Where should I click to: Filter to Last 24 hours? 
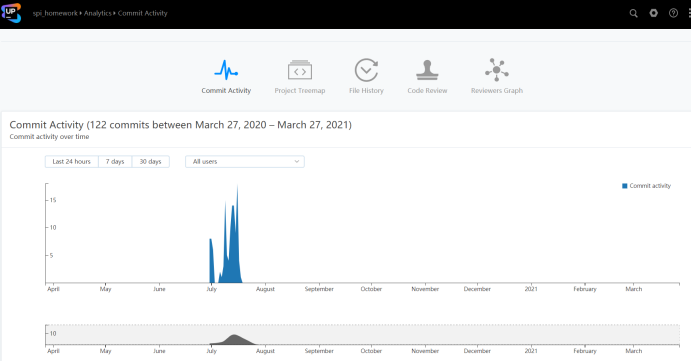(x=71, y=162)
